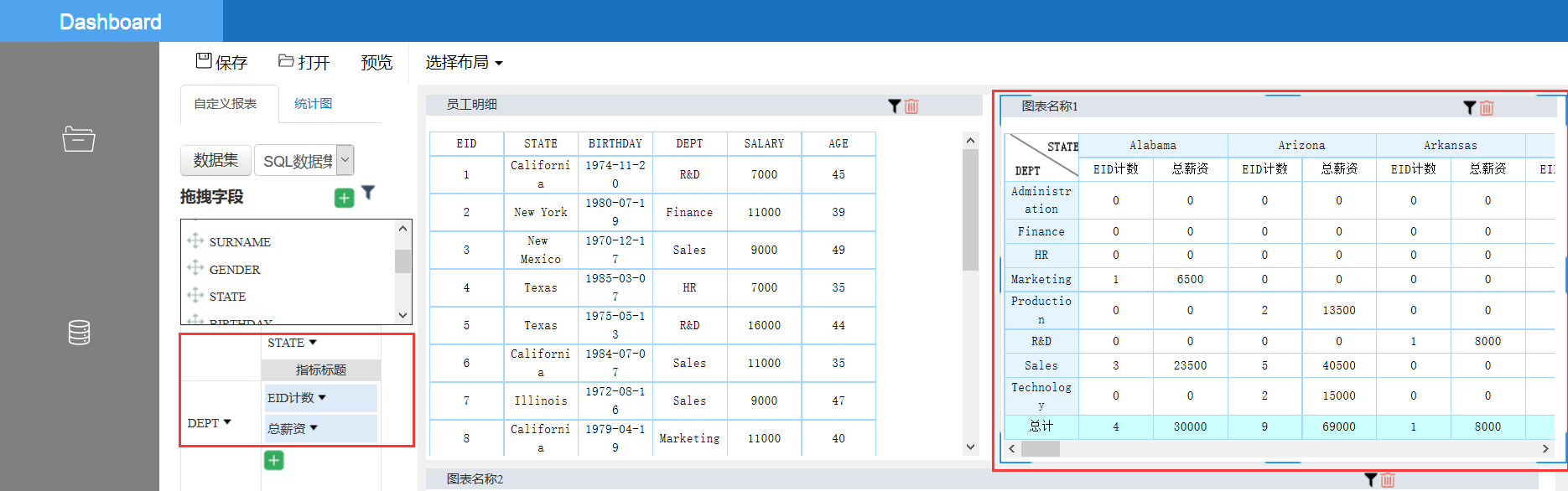Click the 69000 total value
The height and width of the screenshot is (491, 1568).
click(x=1339, y=426)
